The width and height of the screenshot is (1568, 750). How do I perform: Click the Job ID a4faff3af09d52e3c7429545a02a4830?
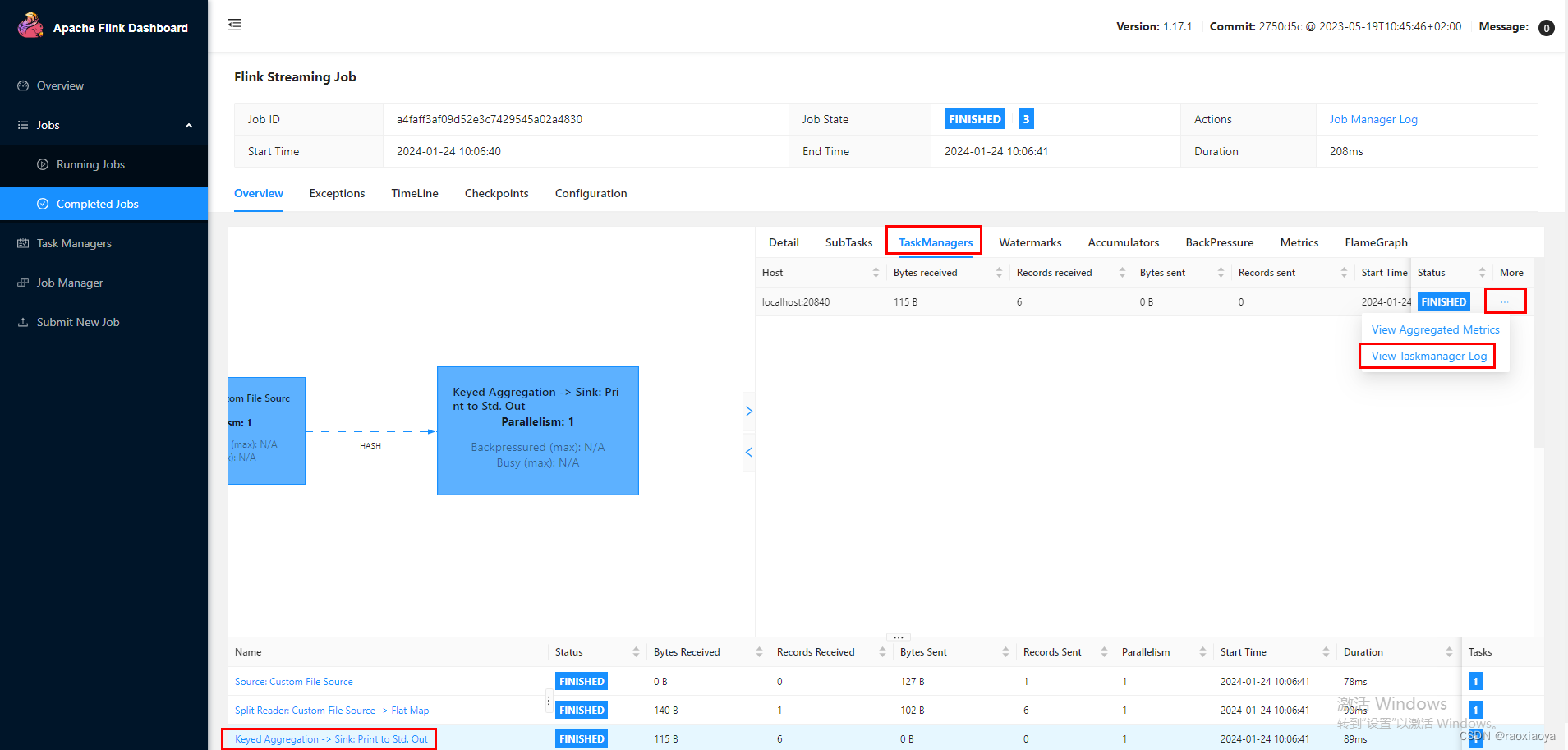coord(490,119)
